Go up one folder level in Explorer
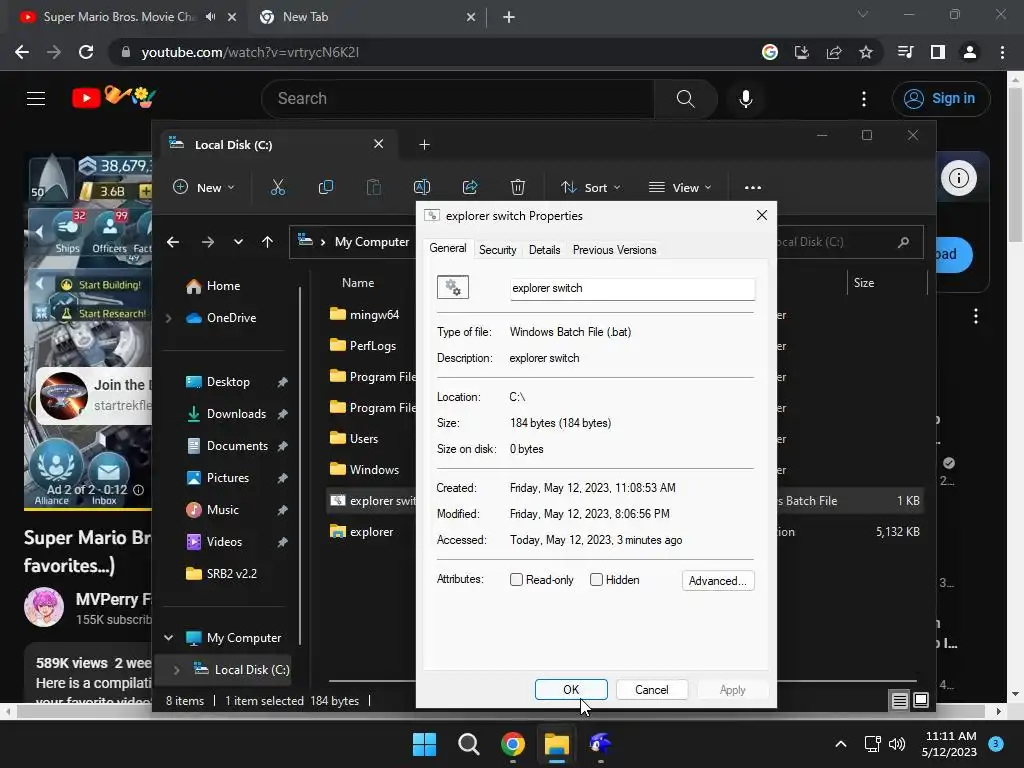1024x768 pixels. pos(267,242)
